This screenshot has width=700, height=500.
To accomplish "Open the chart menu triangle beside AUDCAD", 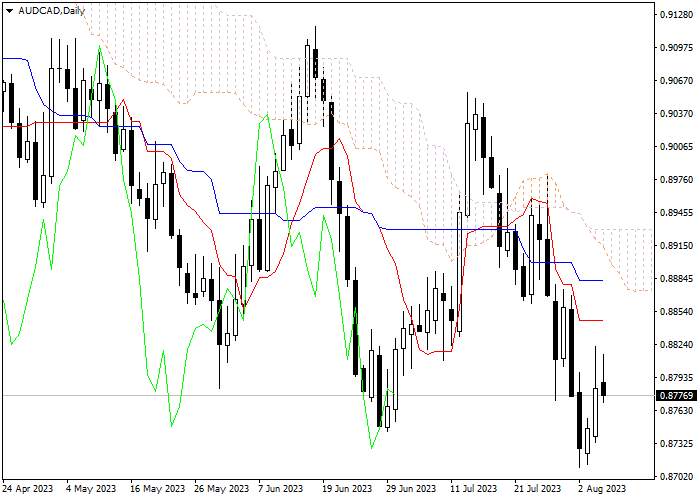I will (x=9, y=11).
